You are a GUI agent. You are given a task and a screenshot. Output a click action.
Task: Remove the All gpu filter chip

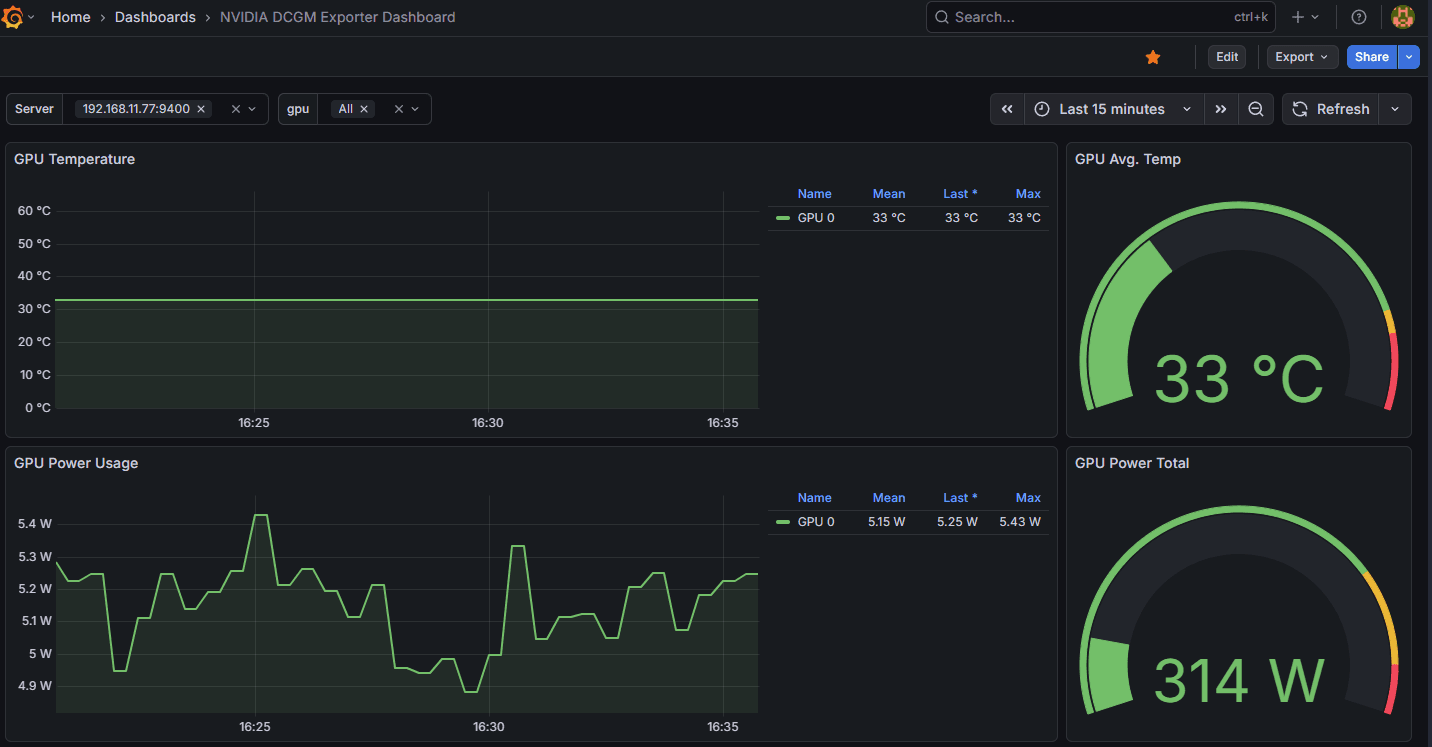(364, 109)
